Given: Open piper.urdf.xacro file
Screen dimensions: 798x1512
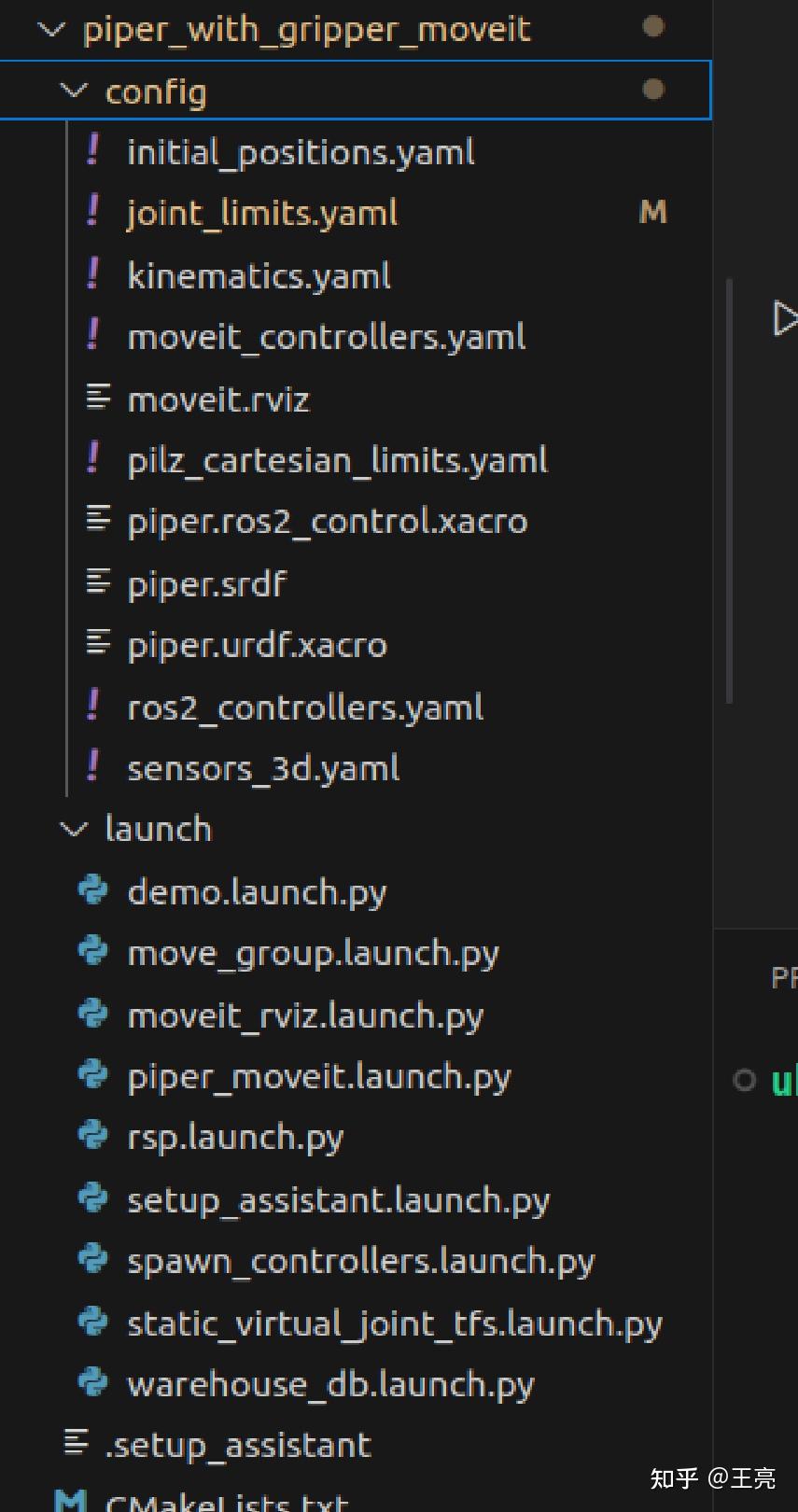Looking at the screenshot, I should pyautogui.click(x=257, y=645).
